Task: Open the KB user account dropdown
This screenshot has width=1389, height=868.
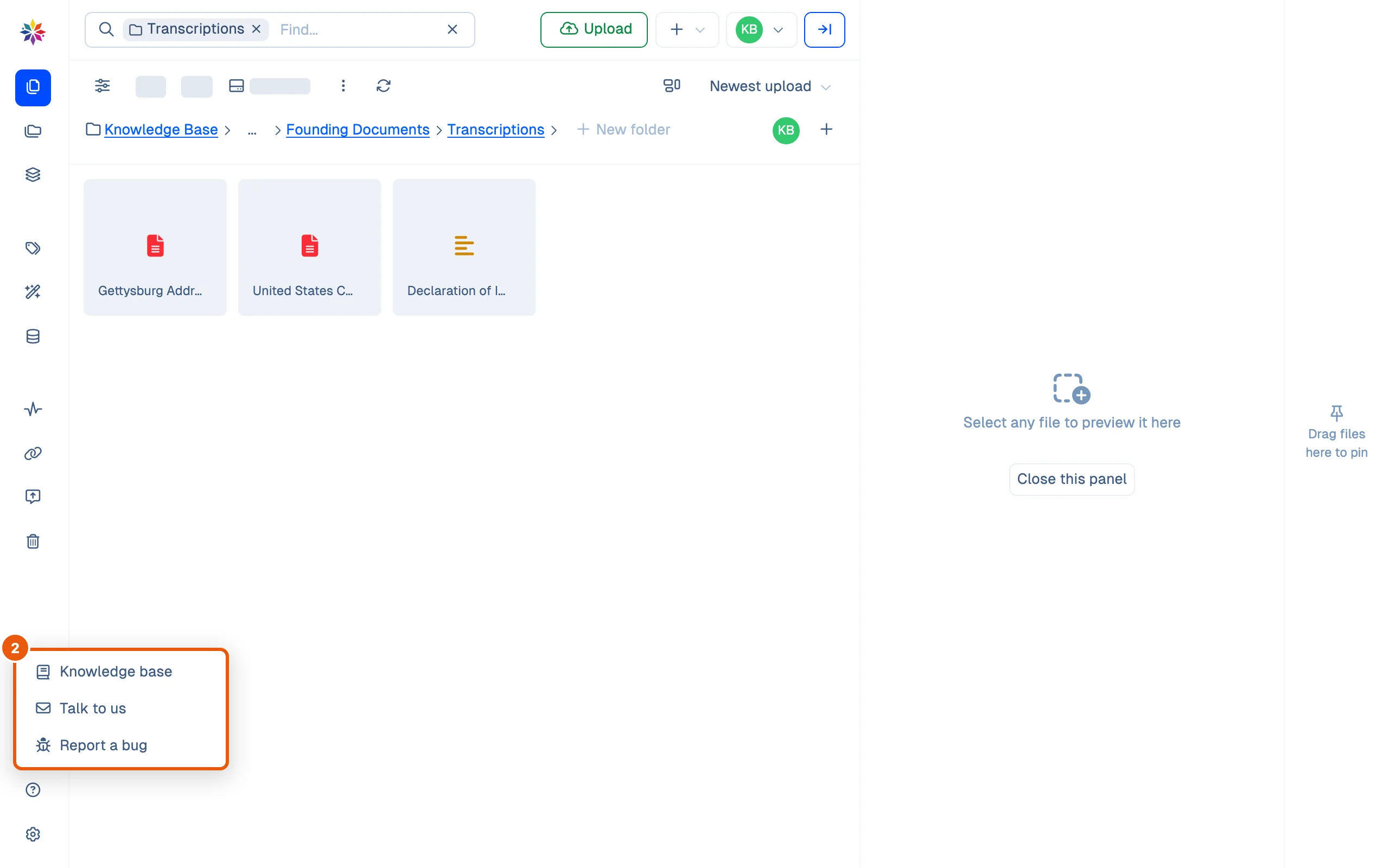Action: click(x=761, y=29)
